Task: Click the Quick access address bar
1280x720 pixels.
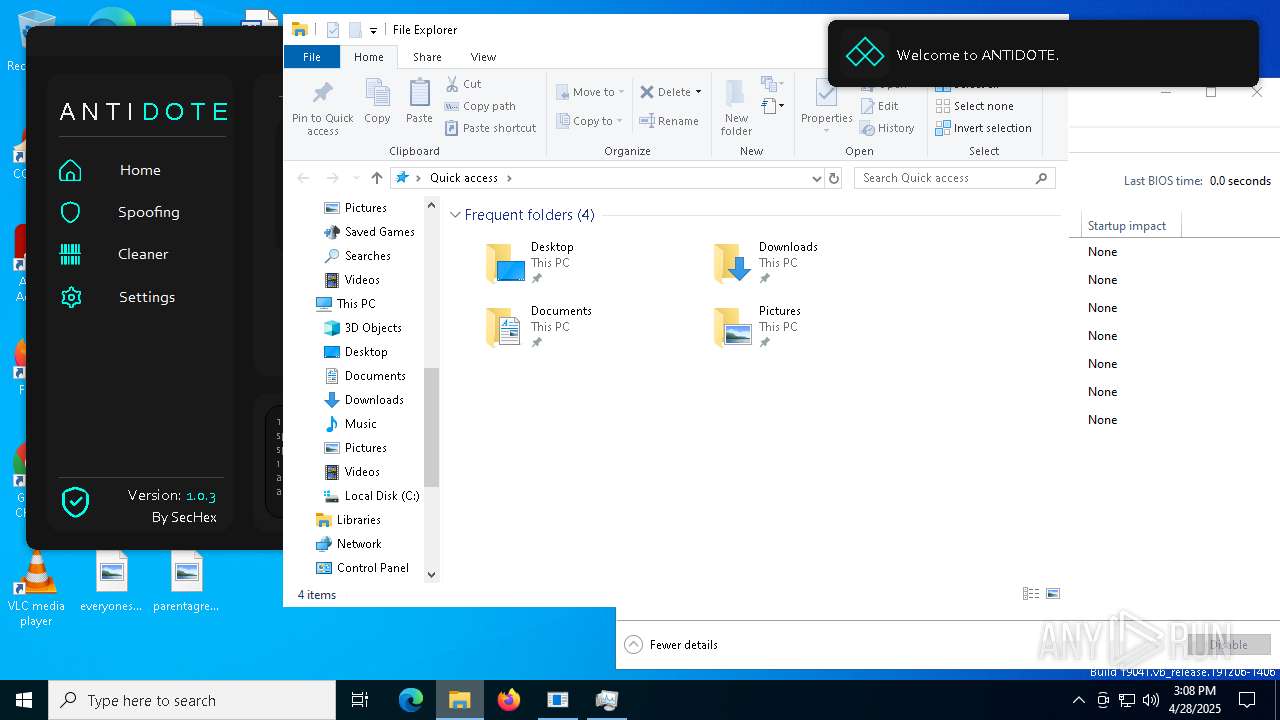Action: coord(608,178)
